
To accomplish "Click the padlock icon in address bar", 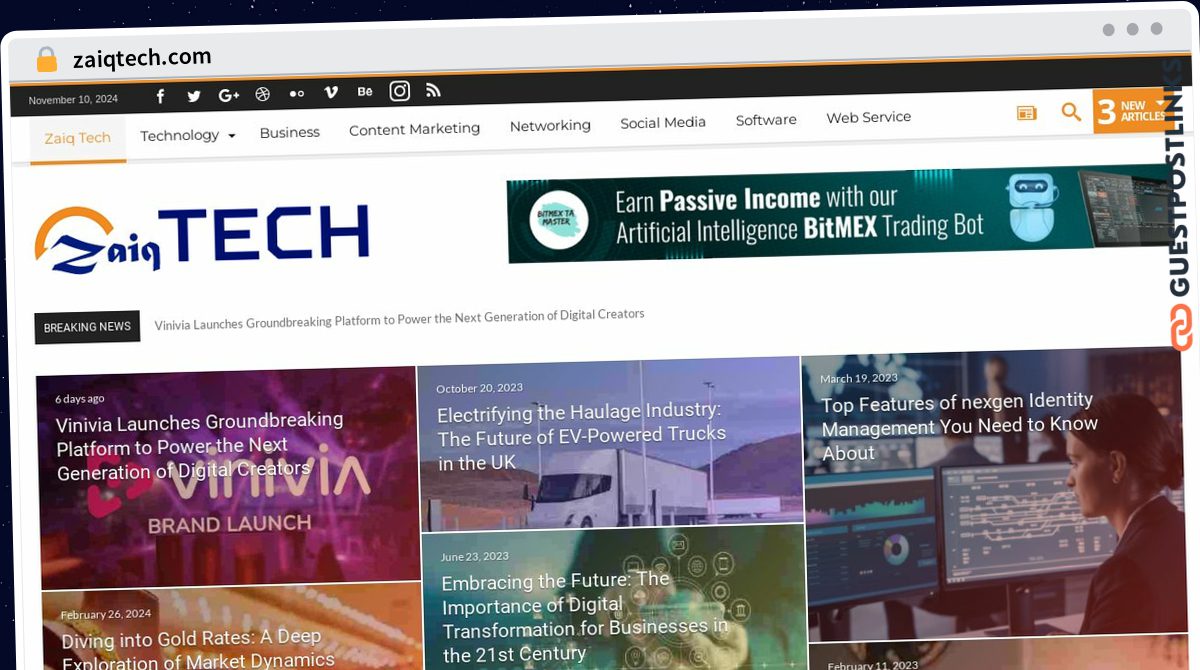I will tap(47, 59).
